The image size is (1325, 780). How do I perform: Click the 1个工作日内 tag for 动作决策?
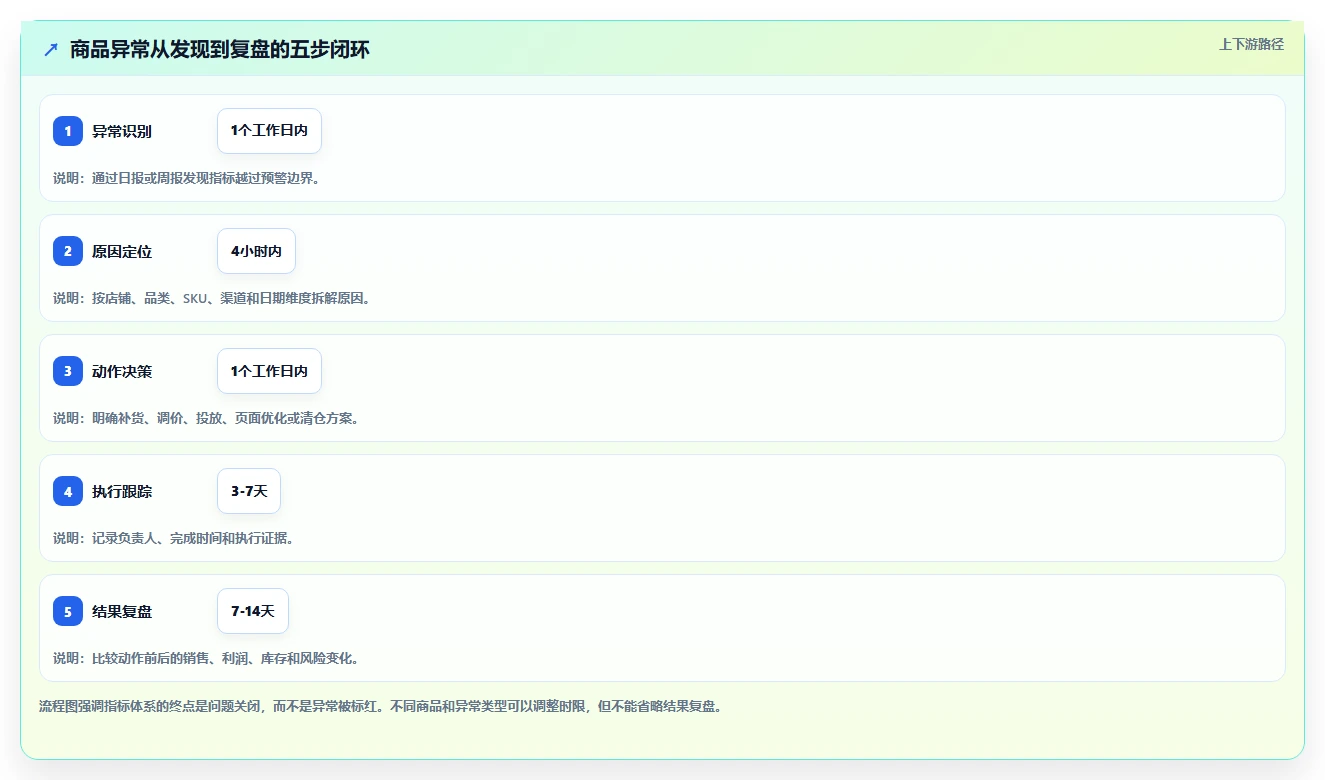pos(269,371)
